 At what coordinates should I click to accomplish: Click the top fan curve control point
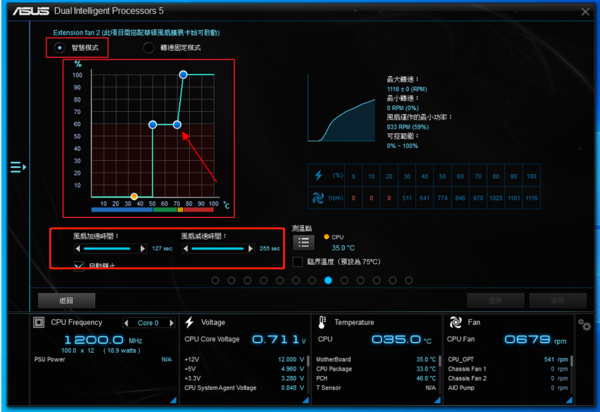click(x=183, y=75)
